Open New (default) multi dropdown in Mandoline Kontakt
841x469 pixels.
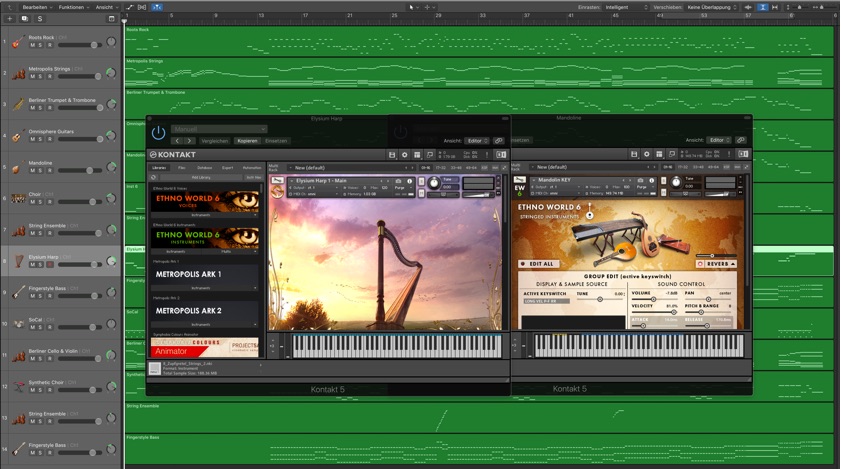tap(594, 167)
